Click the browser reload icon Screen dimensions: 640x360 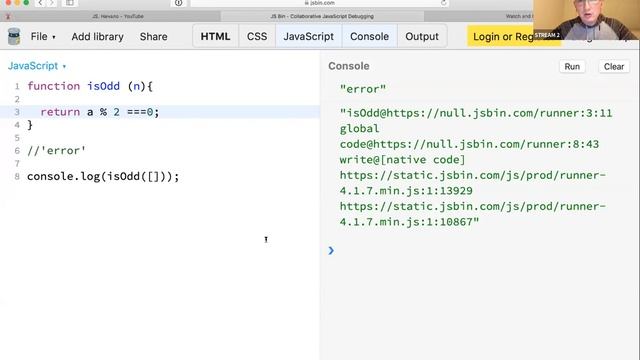[x=443, y=3]
